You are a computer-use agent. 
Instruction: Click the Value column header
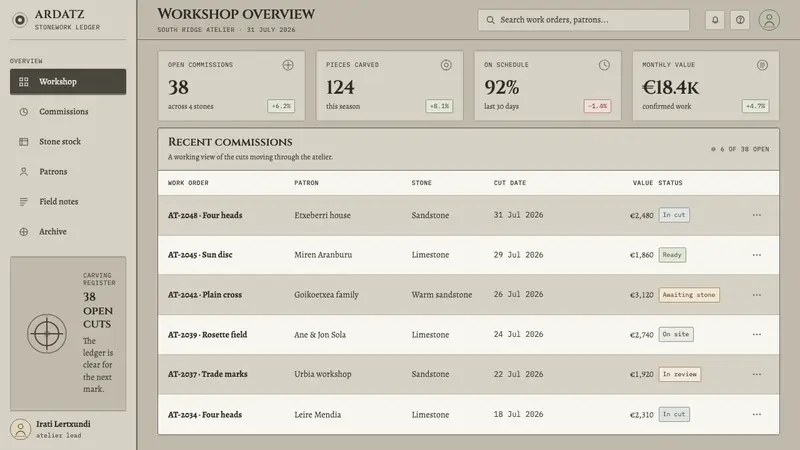[643, 183]
